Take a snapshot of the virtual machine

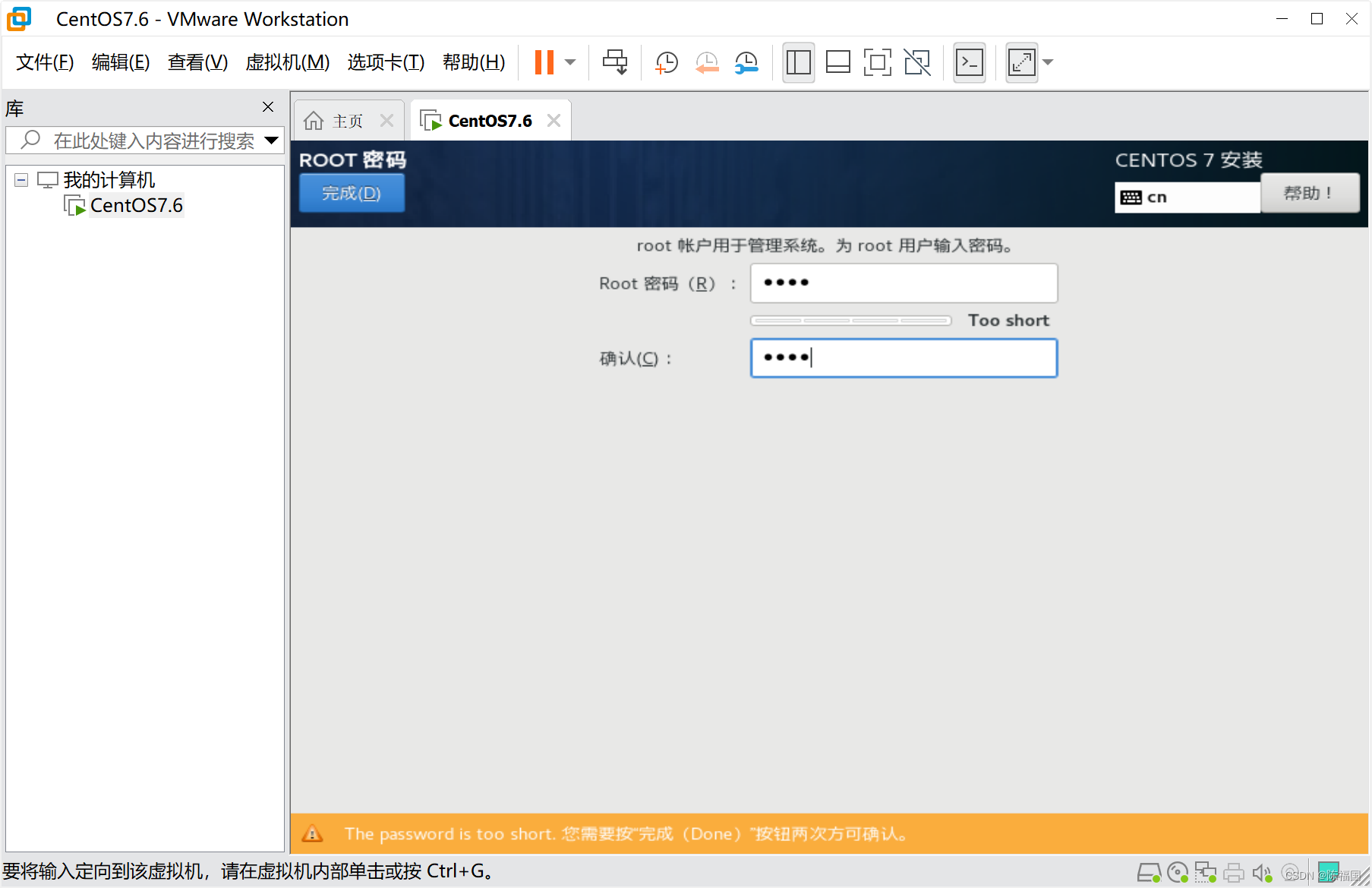tap(667, 62)
